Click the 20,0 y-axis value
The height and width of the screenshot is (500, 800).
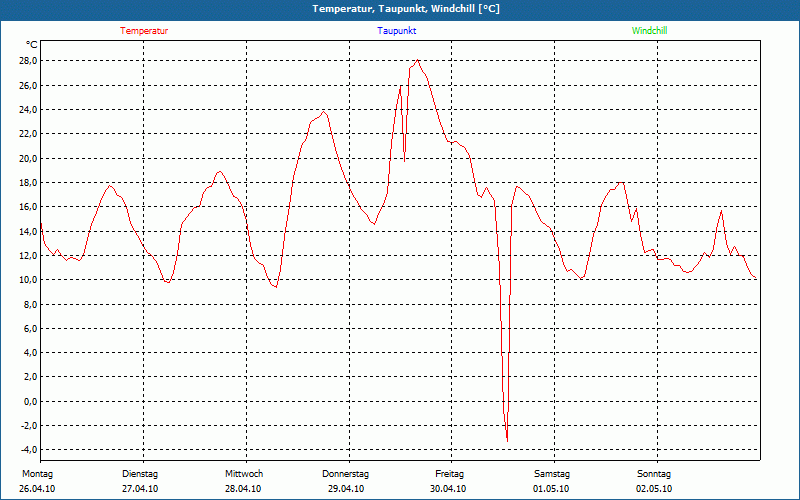(28, 158)
